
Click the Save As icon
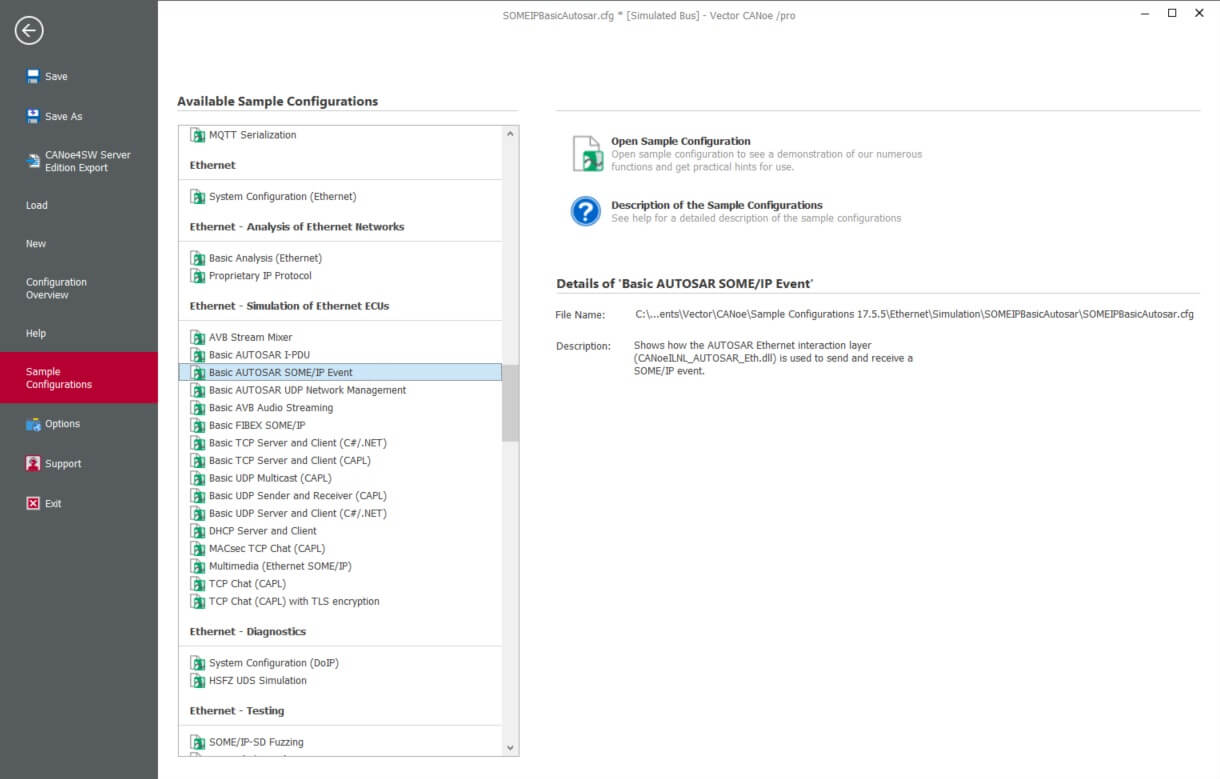[x=33, y=116]
